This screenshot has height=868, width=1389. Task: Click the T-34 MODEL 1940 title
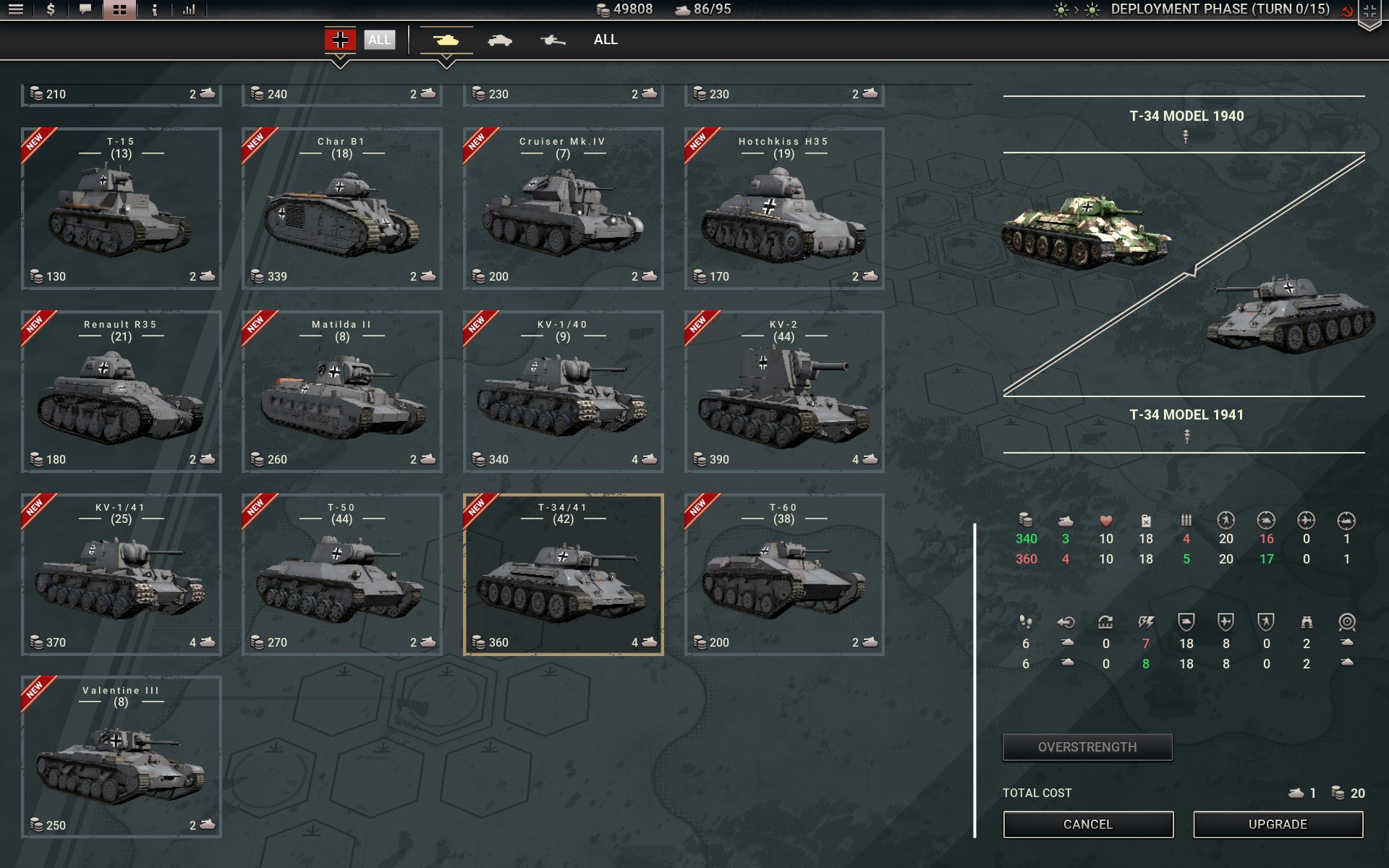point(1186,116)
